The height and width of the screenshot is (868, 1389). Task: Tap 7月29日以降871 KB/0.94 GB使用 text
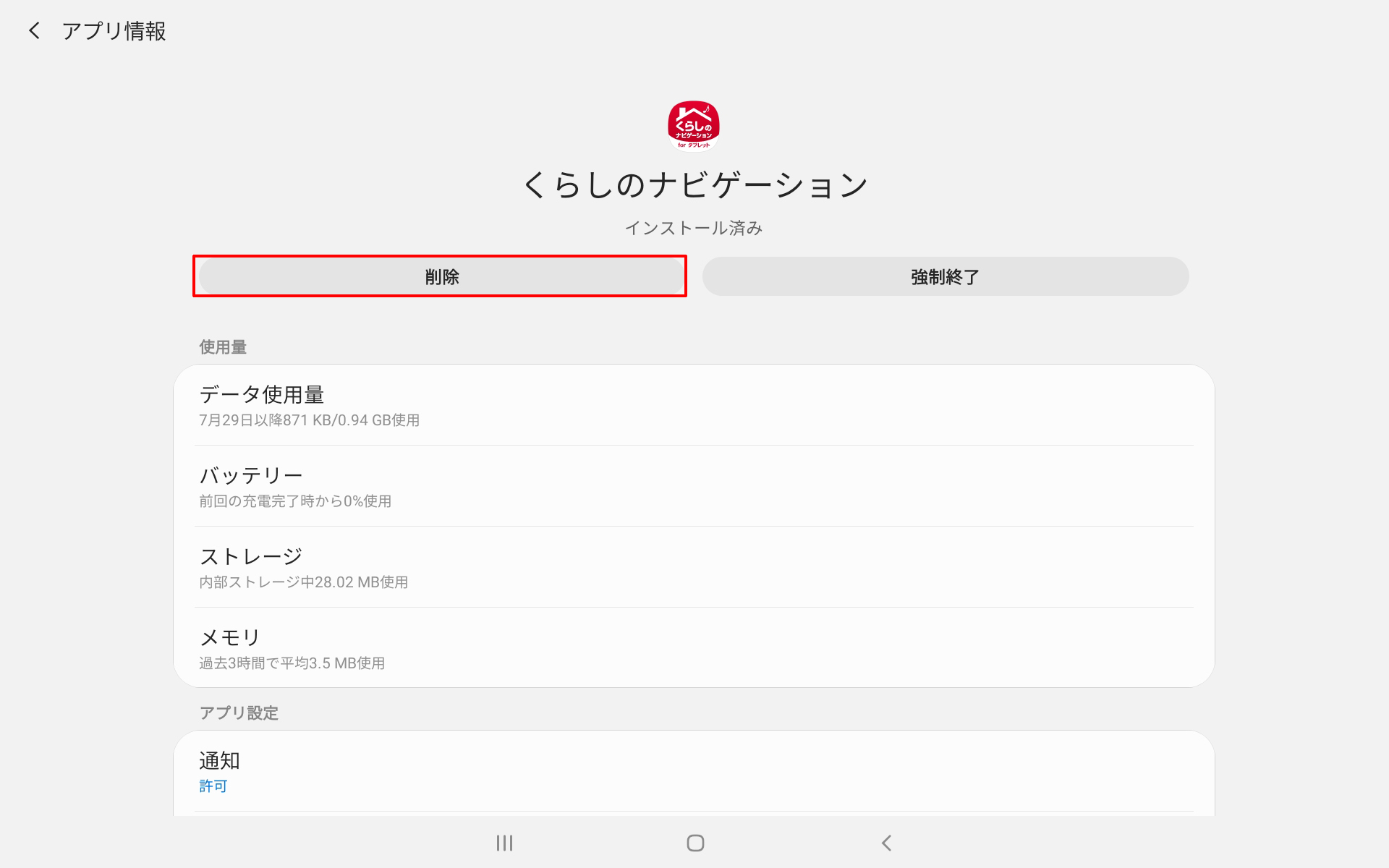[309, 420]
